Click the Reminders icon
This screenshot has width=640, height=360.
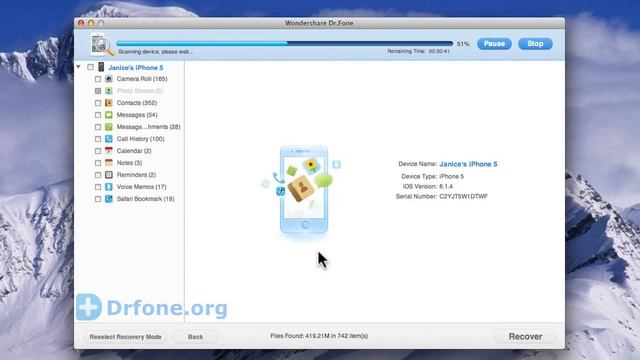click(109, 175)
